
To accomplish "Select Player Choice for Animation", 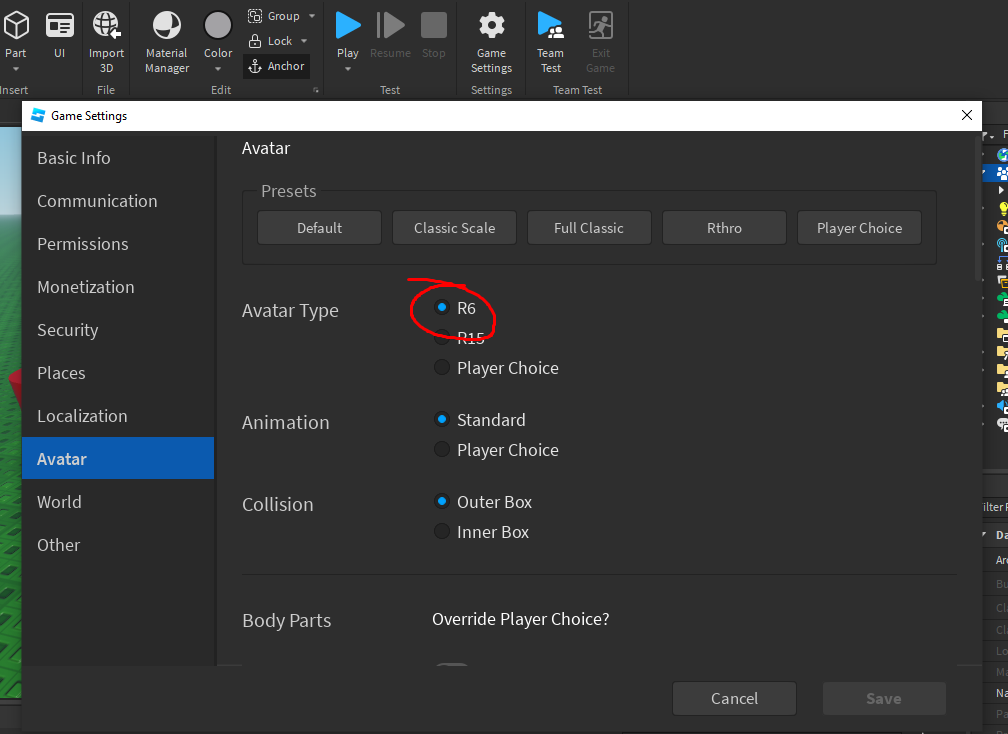I will click(x=442, y=450).
